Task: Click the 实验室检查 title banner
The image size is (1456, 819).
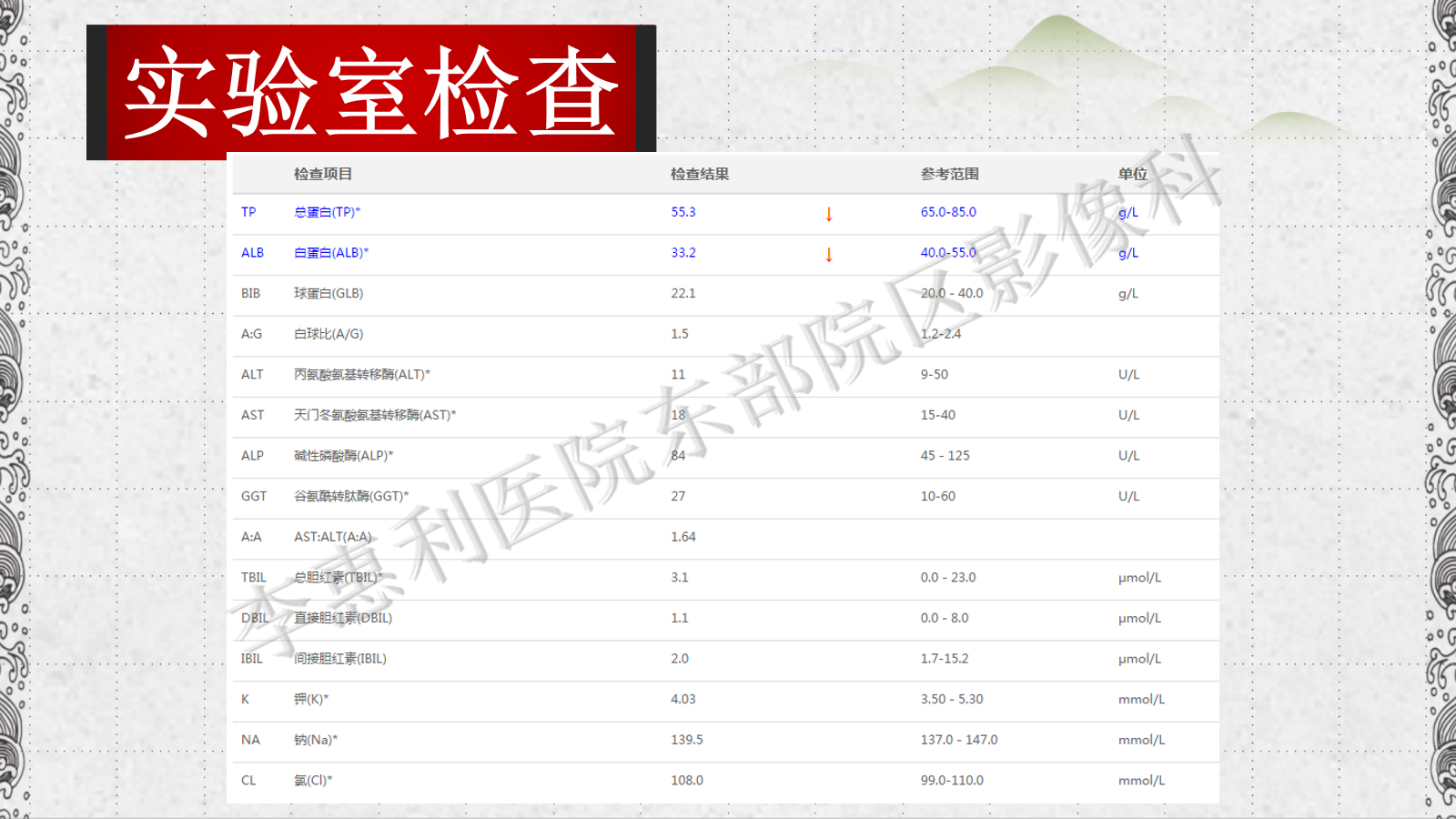Action: (371, 92)
